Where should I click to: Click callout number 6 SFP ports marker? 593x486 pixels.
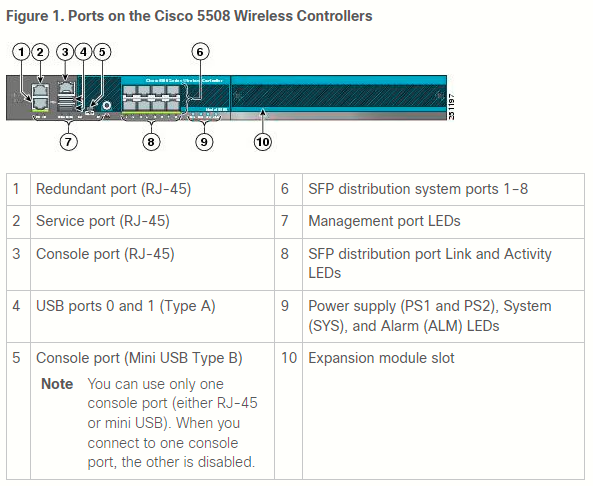click(x=200, y=52)
